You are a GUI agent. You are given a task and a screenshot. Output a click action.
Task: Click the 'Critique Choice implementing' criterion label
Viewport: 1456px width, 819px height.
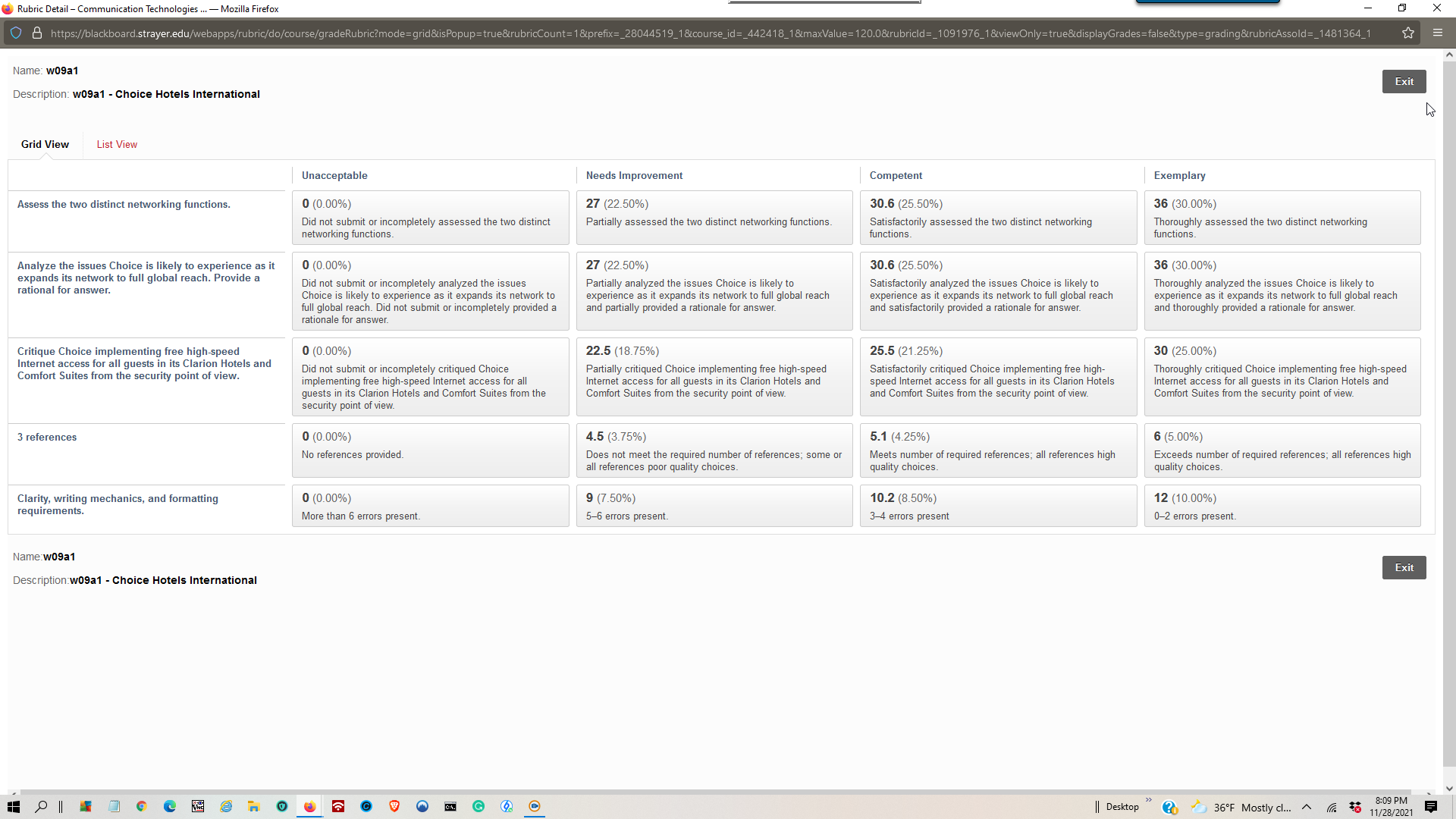click(144, 363)
